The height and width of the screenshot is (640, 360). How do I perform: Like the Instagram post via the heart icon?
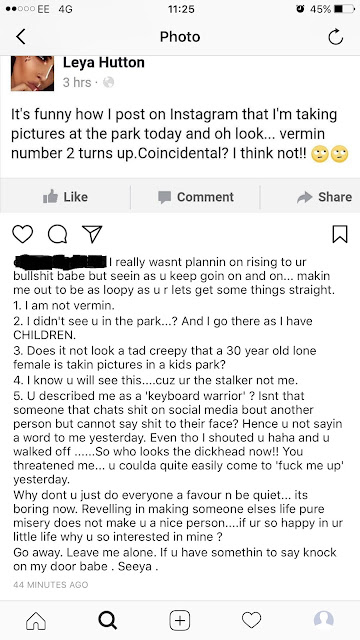tap(22, 234)
